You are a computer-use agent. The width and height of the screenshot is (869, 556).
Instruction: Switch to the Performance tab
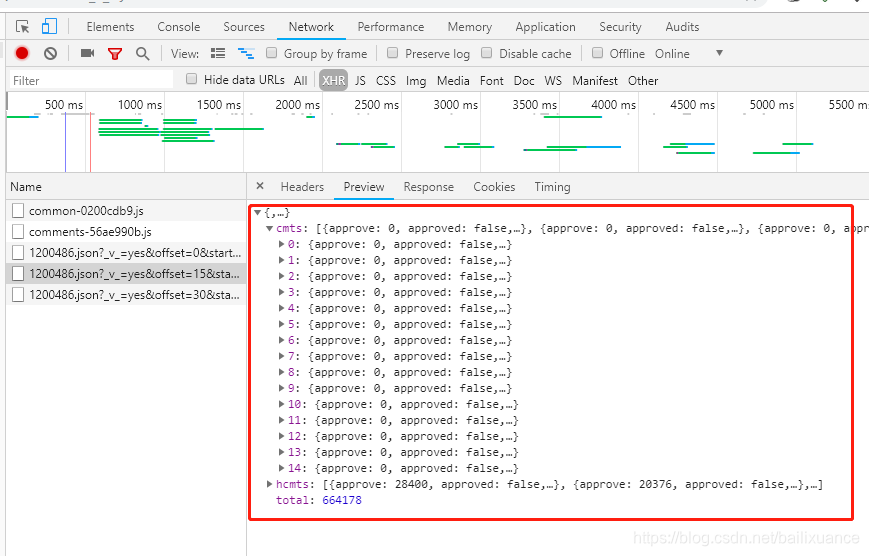point(391,27)
